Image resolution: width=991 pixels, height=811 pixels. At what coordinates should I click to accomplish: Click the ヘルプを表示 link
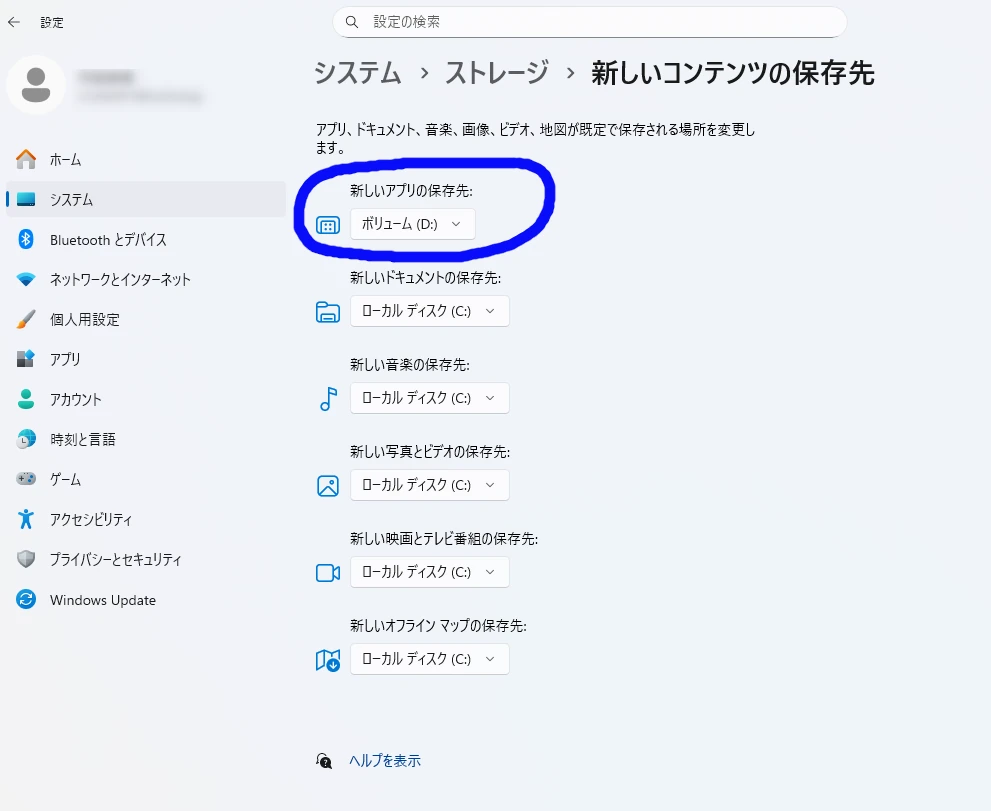[386, 760]
